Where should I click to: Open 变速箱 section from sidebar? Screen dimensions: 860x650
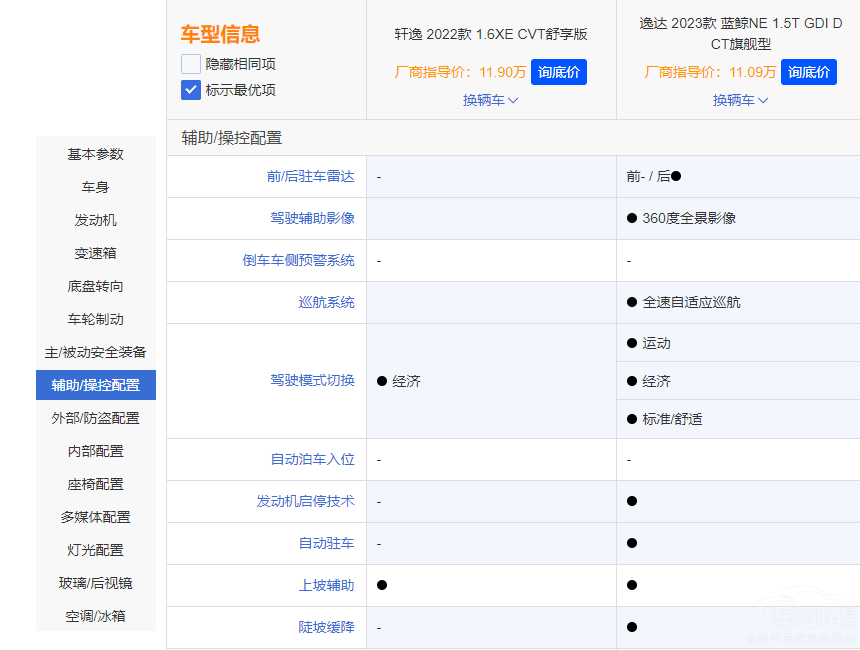(x=96, y=253)
